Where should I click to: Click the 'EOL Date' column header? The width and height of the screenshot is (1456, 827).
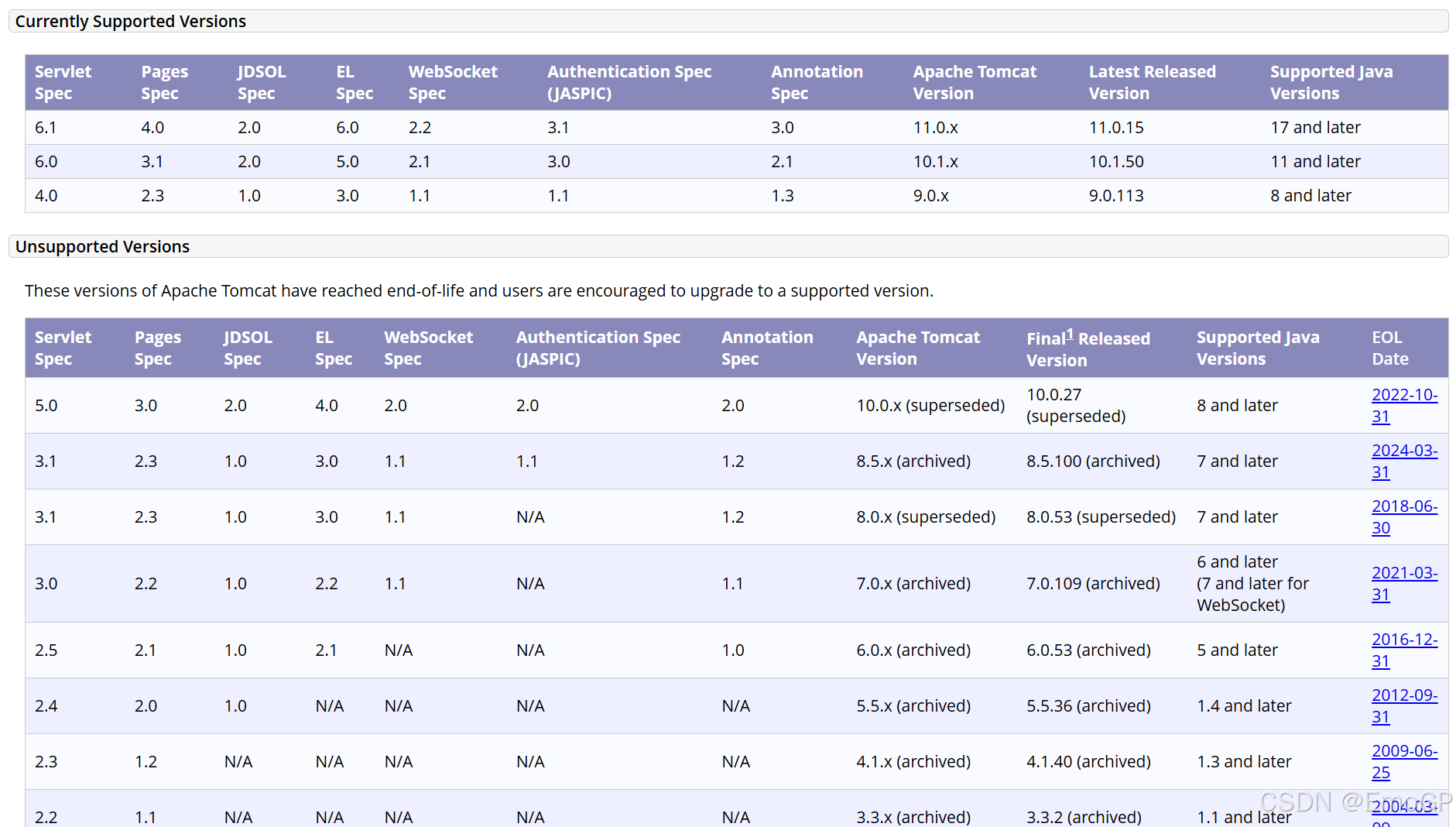(x=1390, y=348)
